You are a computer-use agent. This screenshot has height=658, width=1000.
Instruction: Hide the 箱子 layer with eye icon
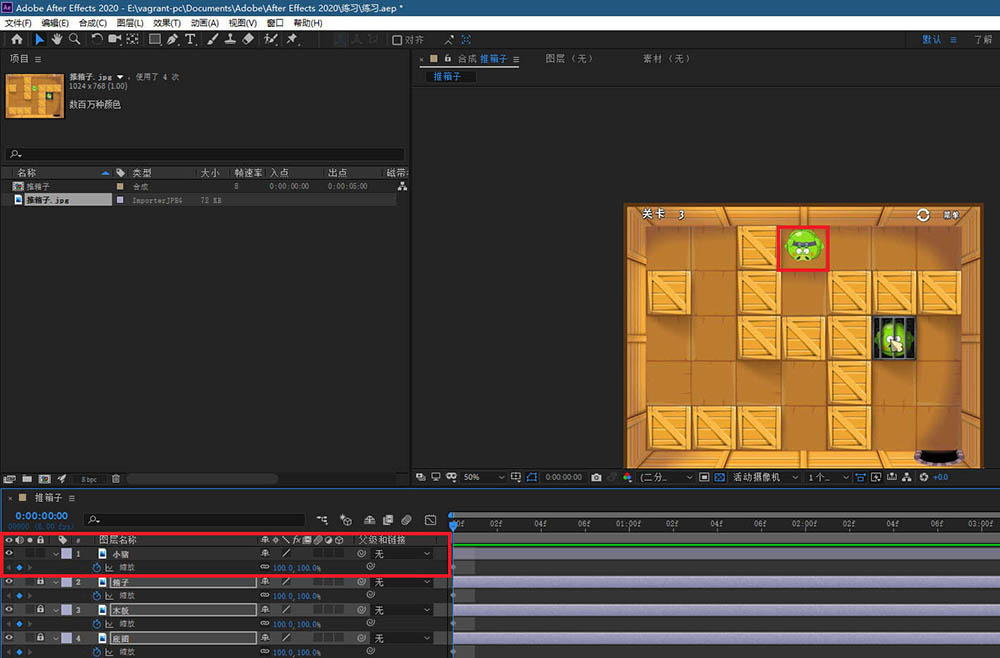pyautogui.click(x=9, y=581)
